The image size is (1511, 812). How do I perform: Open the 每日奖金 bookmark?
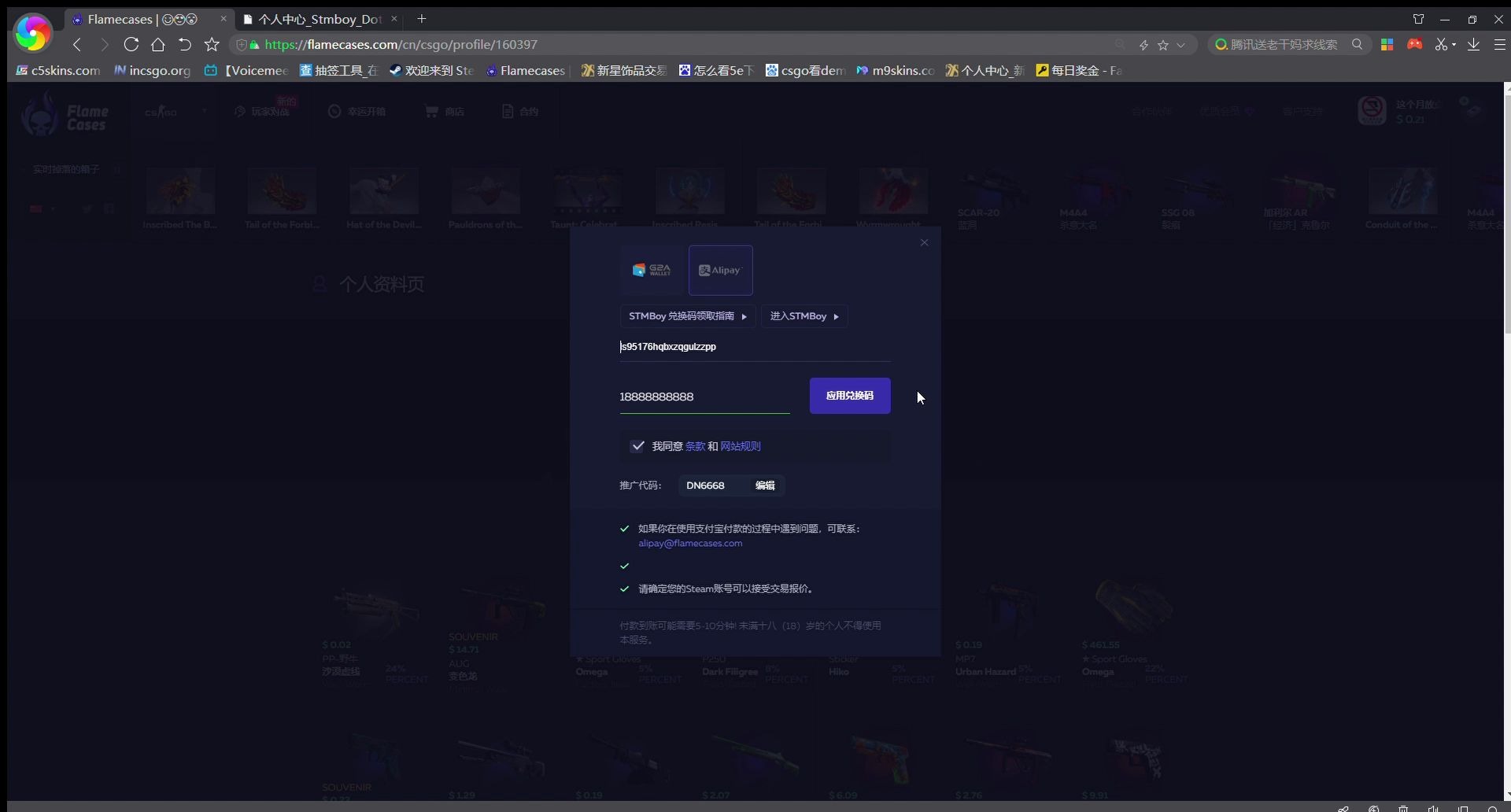coord(1079,71)
